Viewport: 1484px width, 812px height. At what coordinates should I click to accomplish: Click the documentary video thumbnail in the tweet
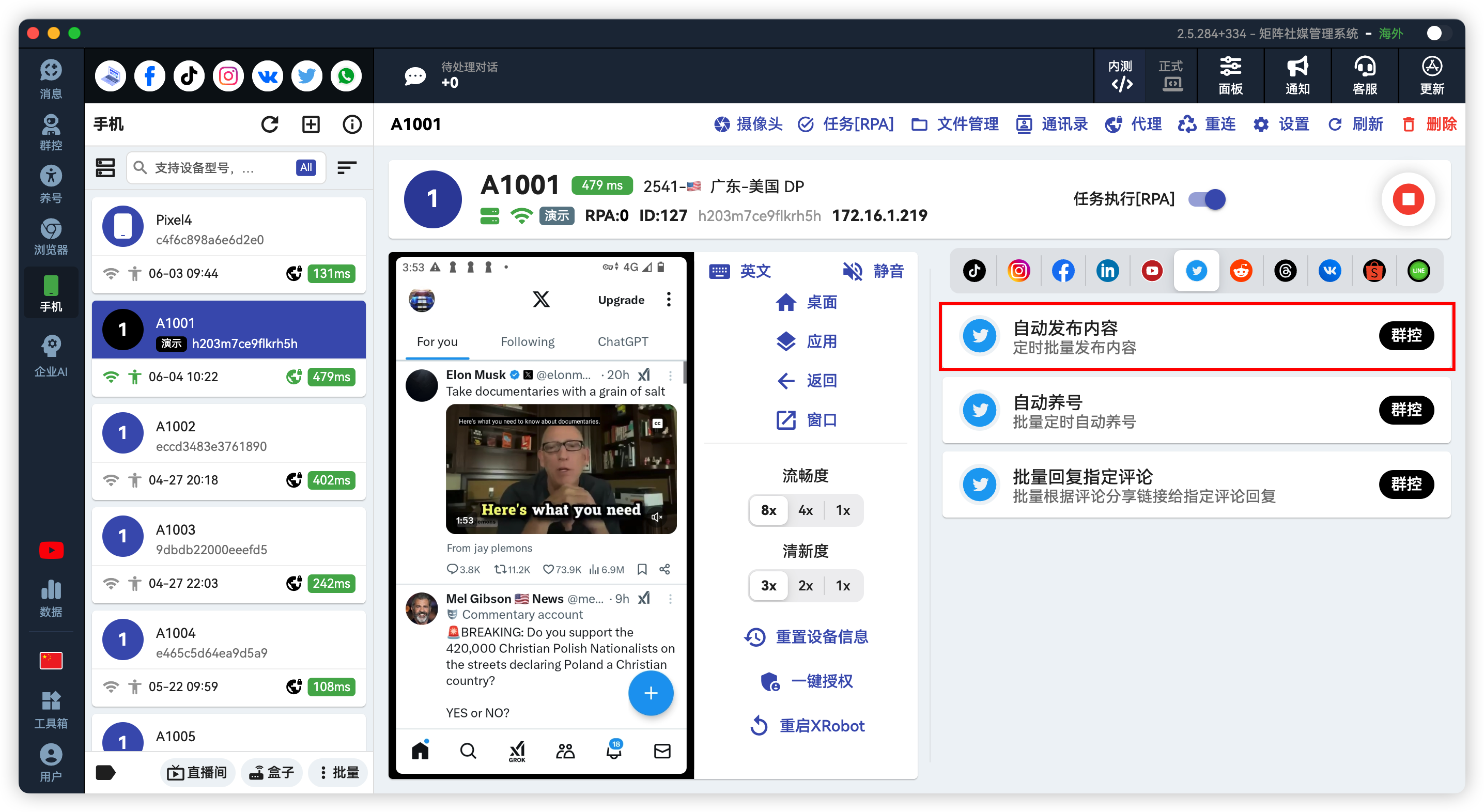[x=561, y=468]
